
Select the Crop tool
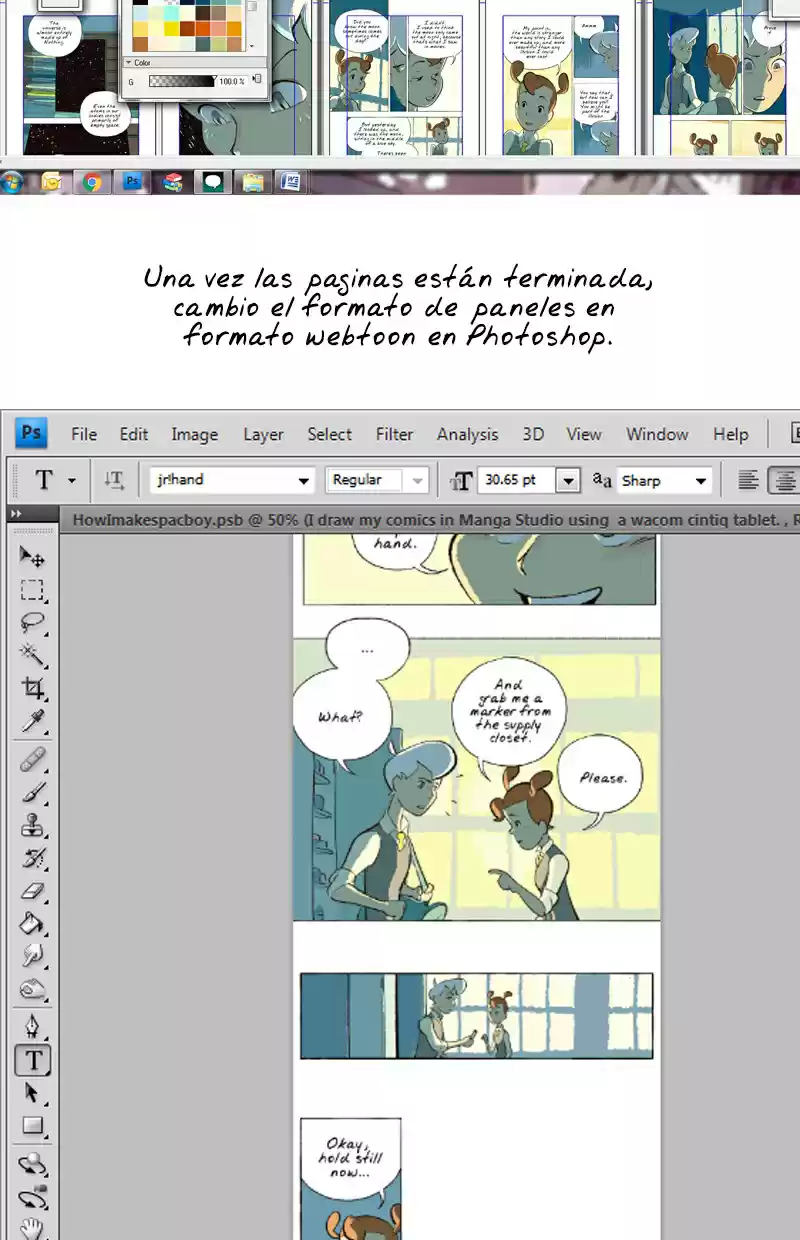pos(33,688)
